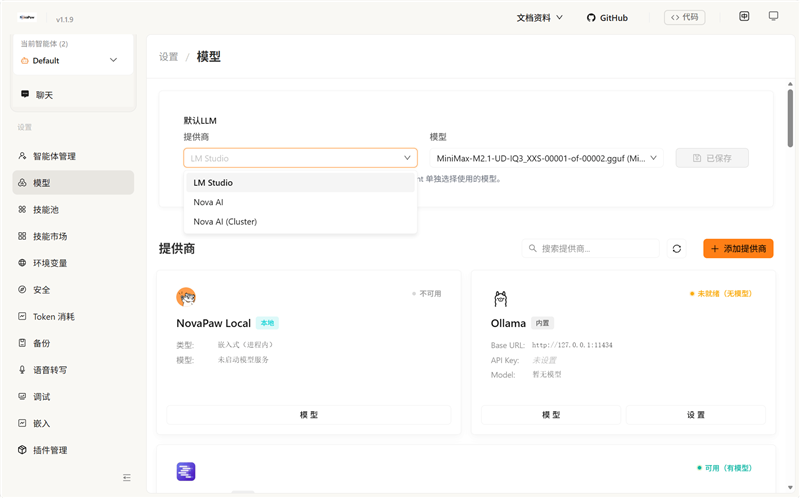Click the debug icon beside 调试
This screenshot has width=800, height=498.
tap(22, 396)
